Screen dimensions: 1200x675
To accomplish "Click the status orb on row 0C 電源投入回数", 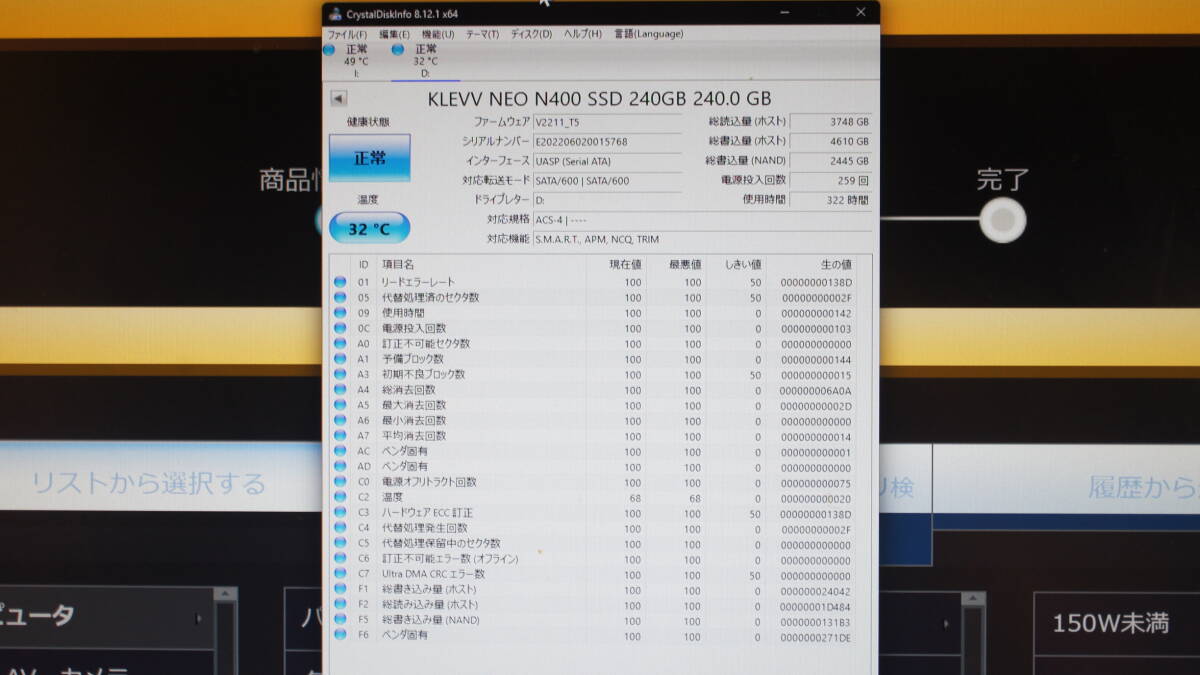I will coord(340,328).
